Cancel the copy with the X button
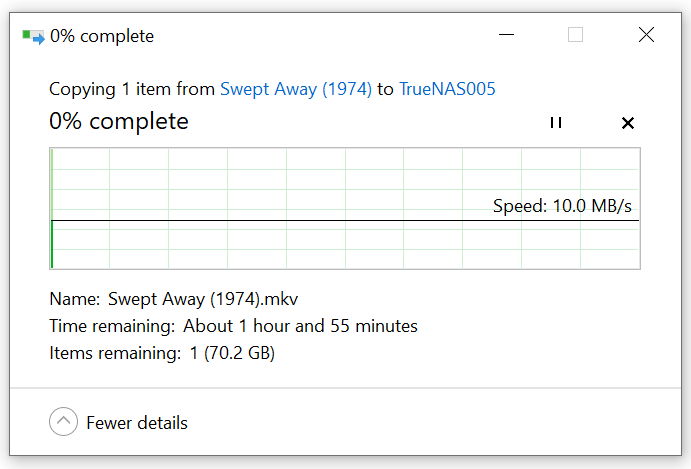Image resolution: width=691 pixels, height=469 pixels. (x=628, y=123)
